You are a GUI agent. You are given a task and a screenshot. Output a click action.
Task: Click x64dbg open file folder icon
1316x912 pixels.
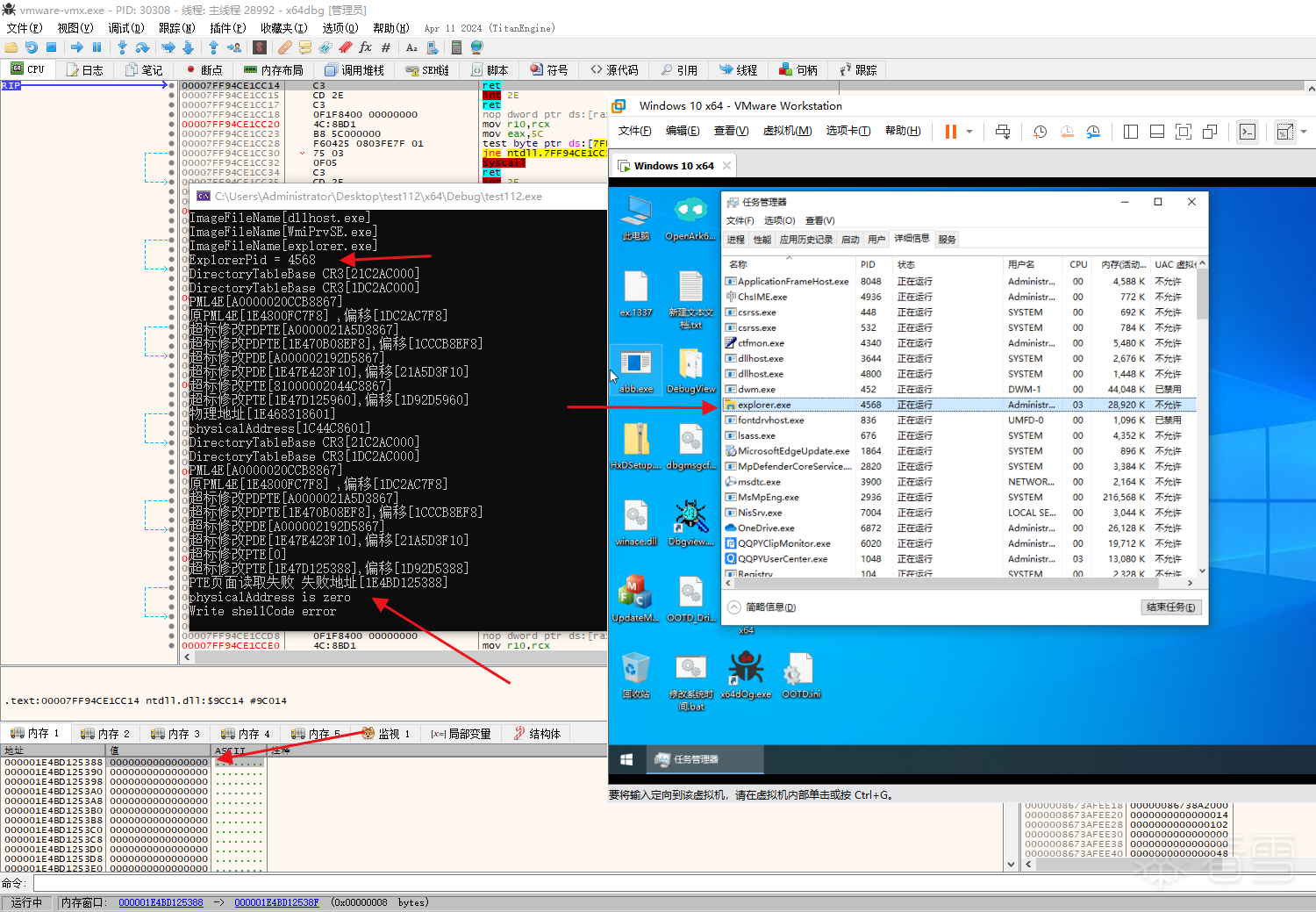tap(11, 47)
